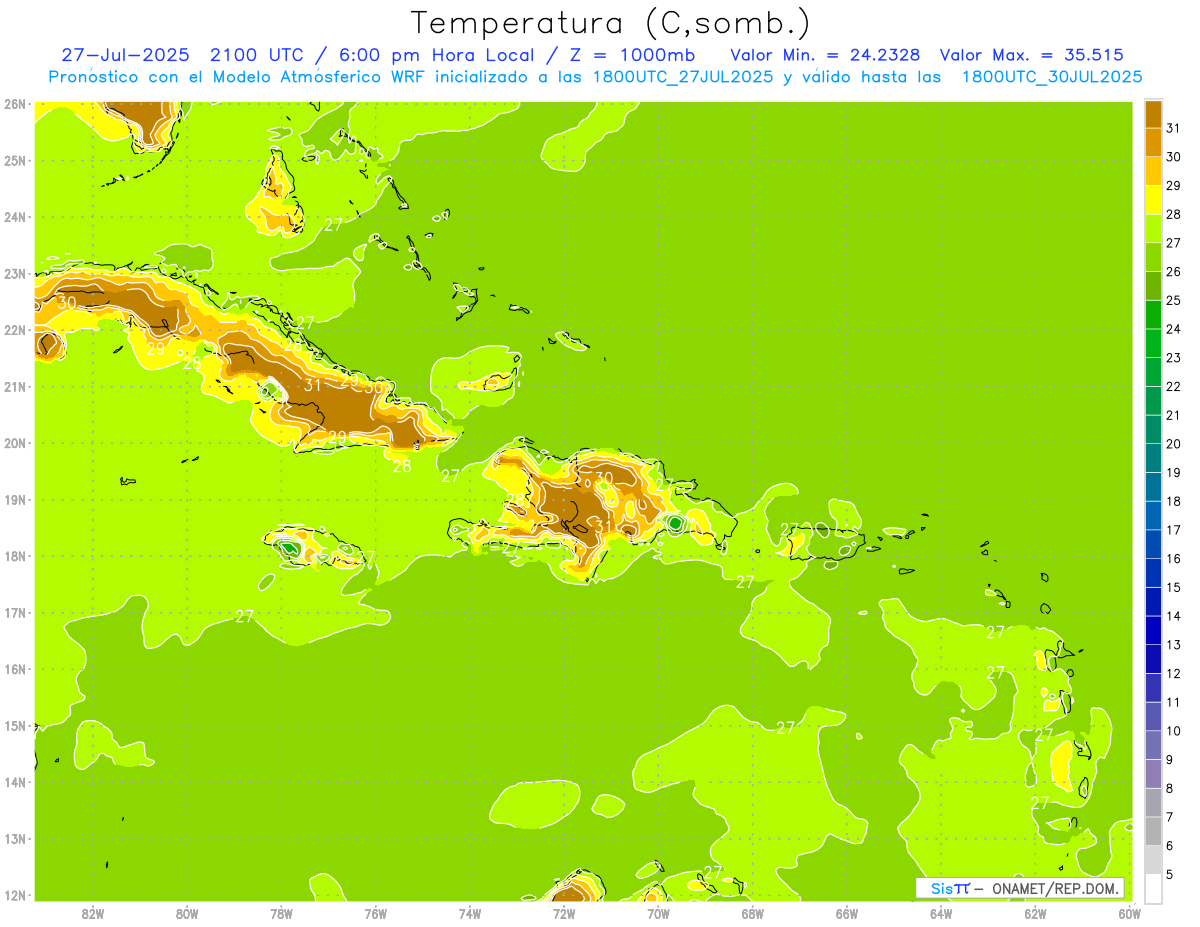Image resolution: width=1200 pixels, height=927 pixels.
Task: Click the 60W longitude label
Action: tap(1129, 913)
